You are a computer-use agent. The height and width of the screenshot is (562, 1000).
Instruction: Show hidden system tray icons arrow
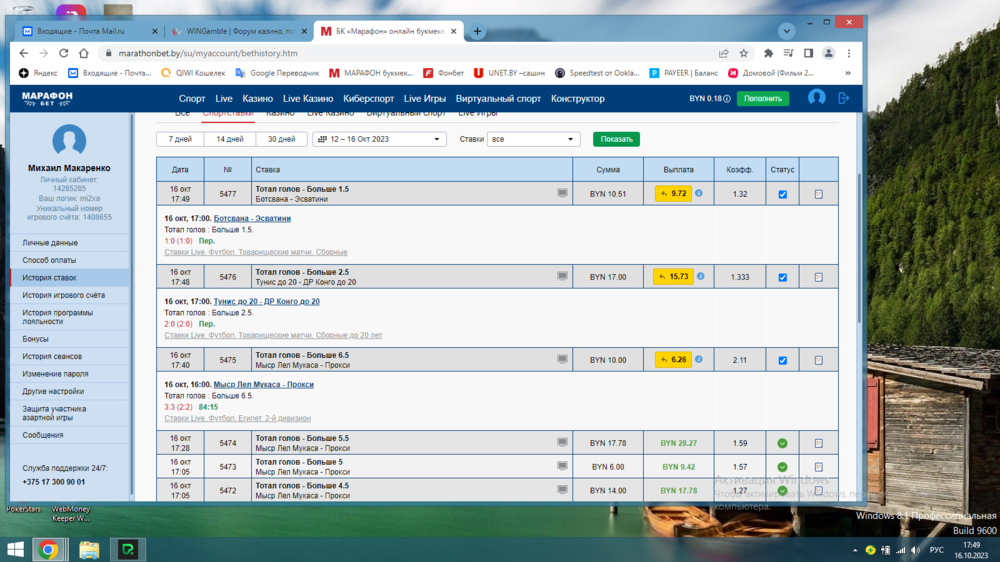(855, 550)
